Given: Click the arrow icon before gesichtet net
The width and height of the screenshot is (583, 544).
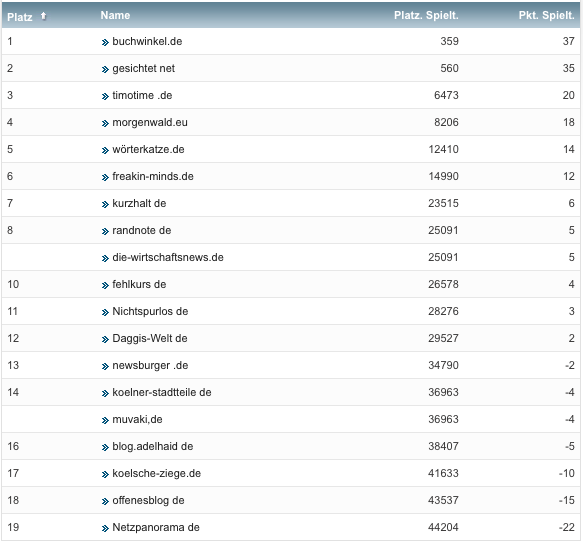Looking at the screenshot, I should (105, 70).
